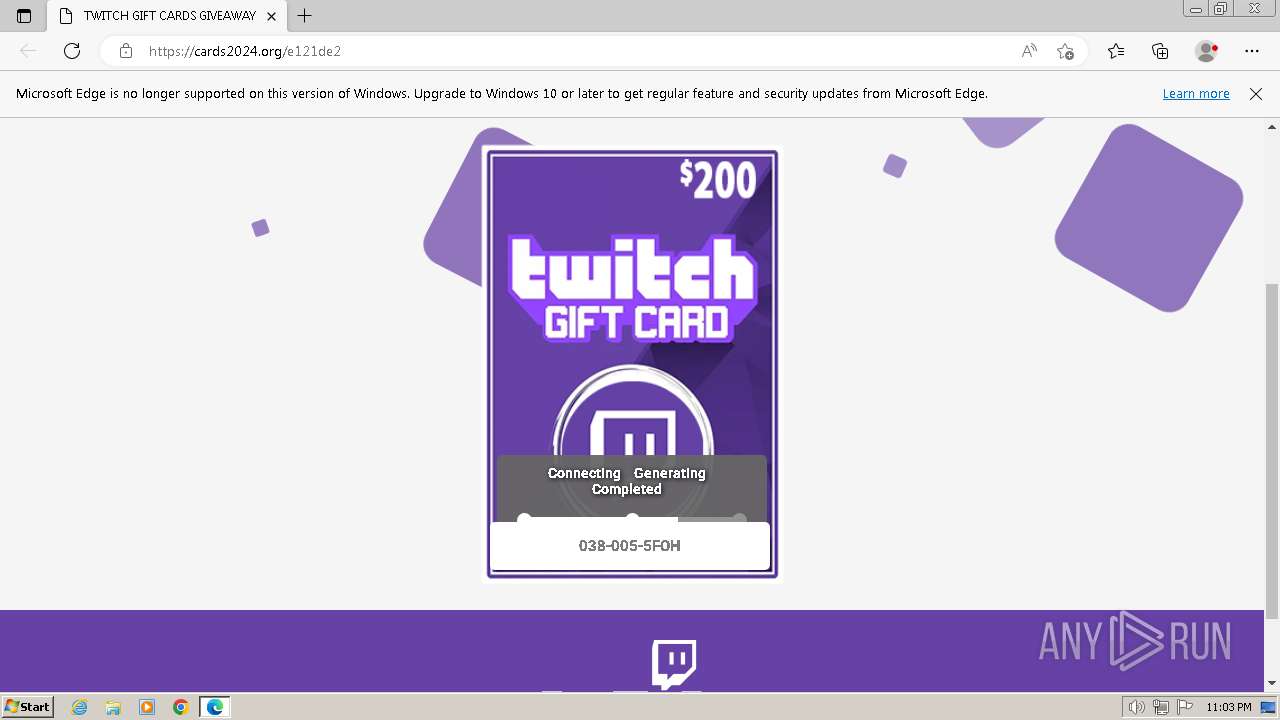Click the Read aloud icon

pyautogui.click(x=1029, y=51)
